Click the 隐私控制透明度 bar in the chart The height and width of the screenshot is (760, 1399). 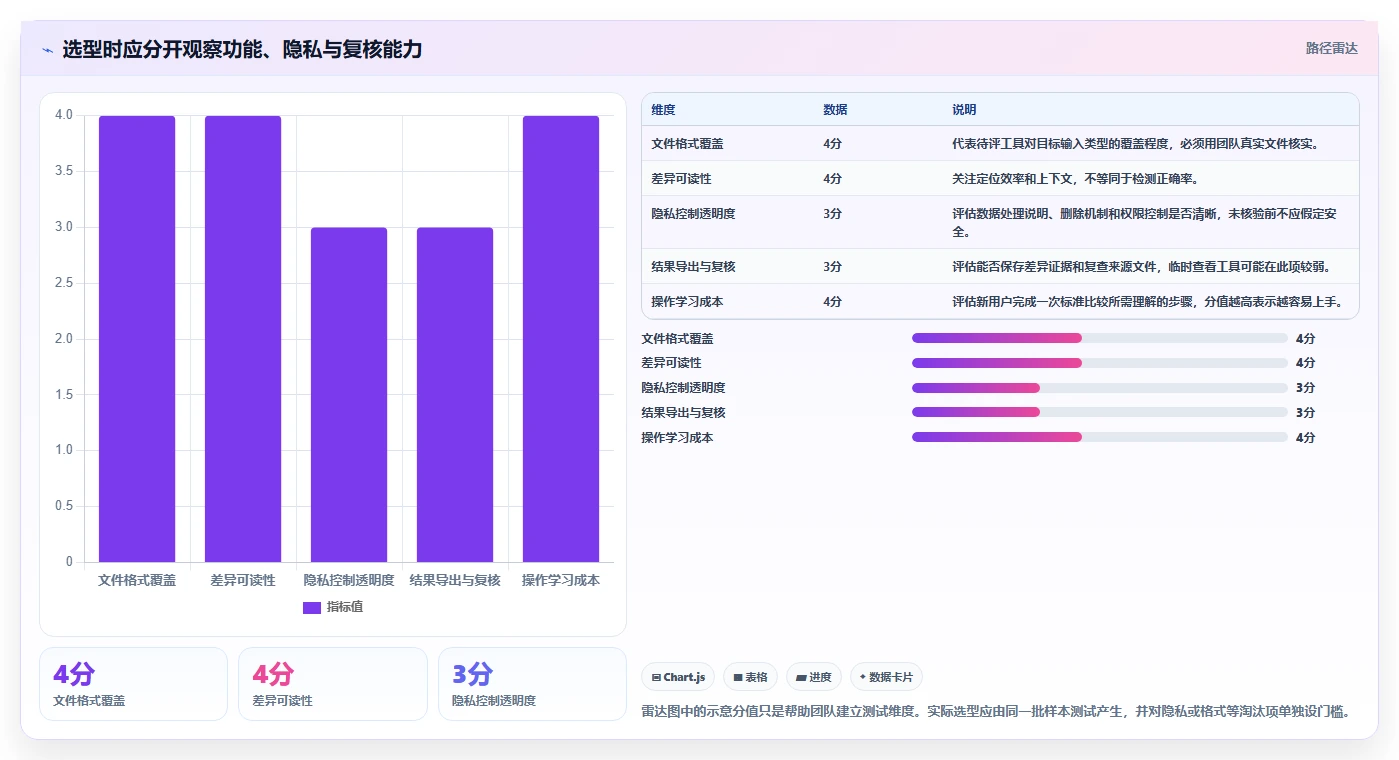pyautogui.click(x=349, y=395)
